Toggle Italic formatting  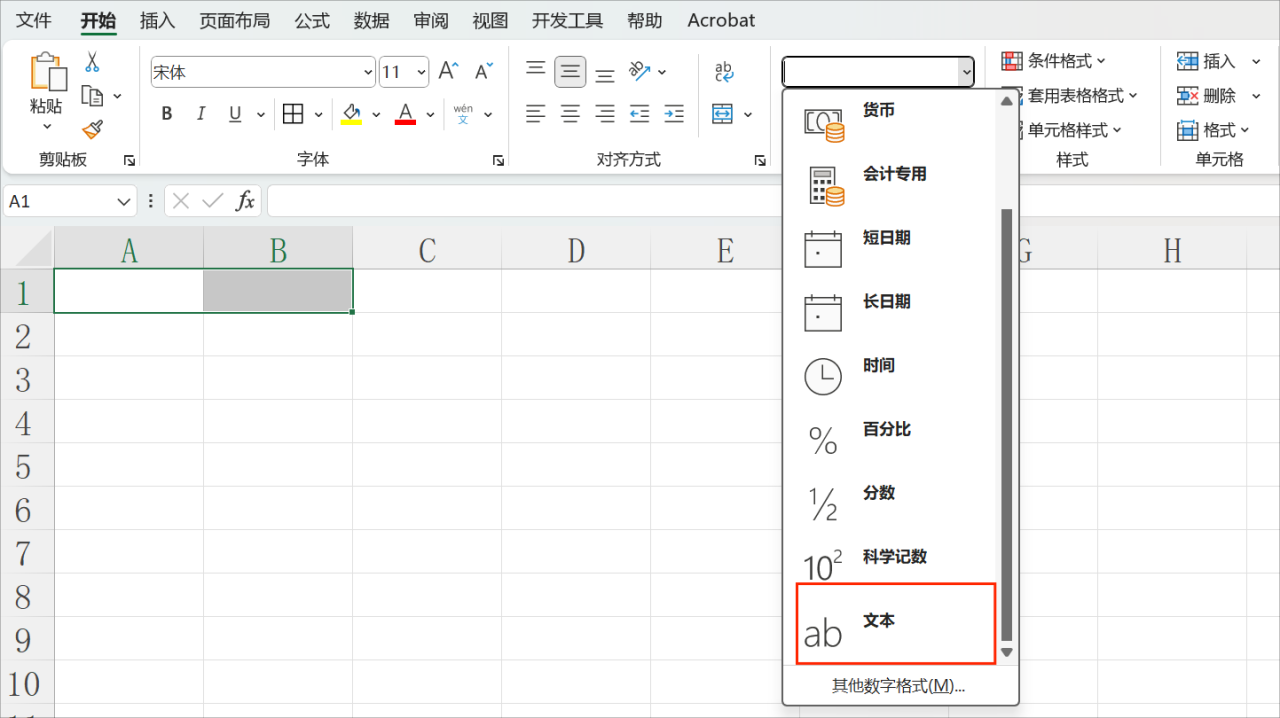coord(200,114)
